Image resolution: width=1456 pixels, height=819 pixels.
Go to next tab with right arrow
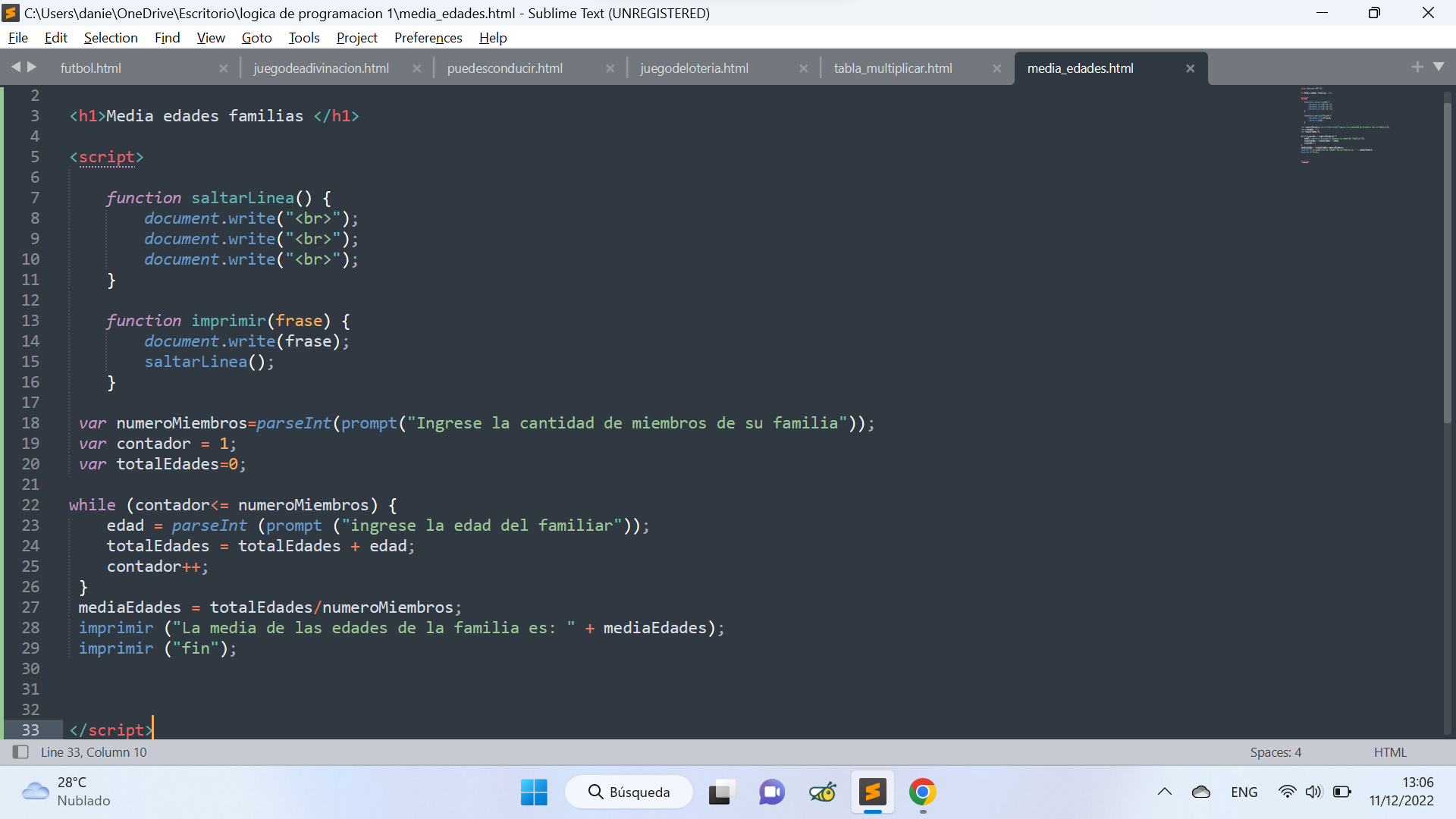point(32,67)
